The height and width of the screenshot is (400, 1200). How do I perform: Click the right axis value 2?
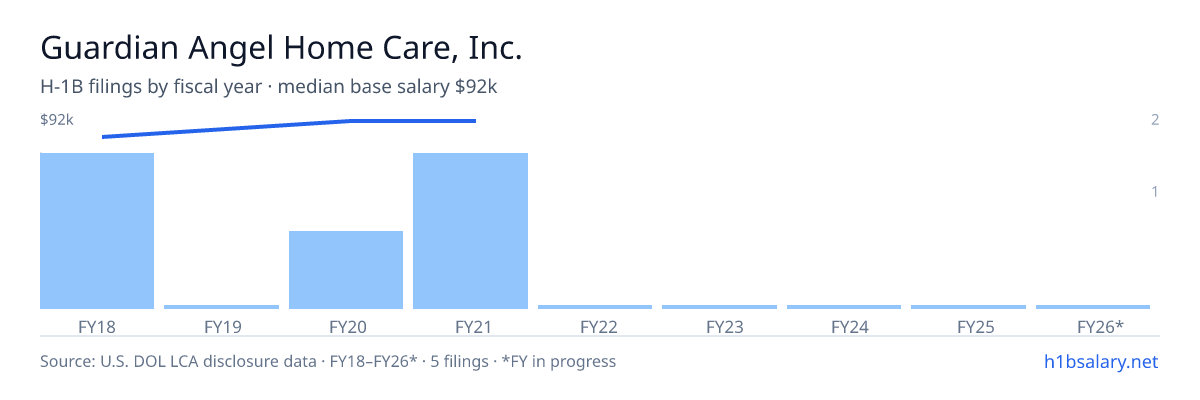pyautogui.click(x=1155, y=120)
